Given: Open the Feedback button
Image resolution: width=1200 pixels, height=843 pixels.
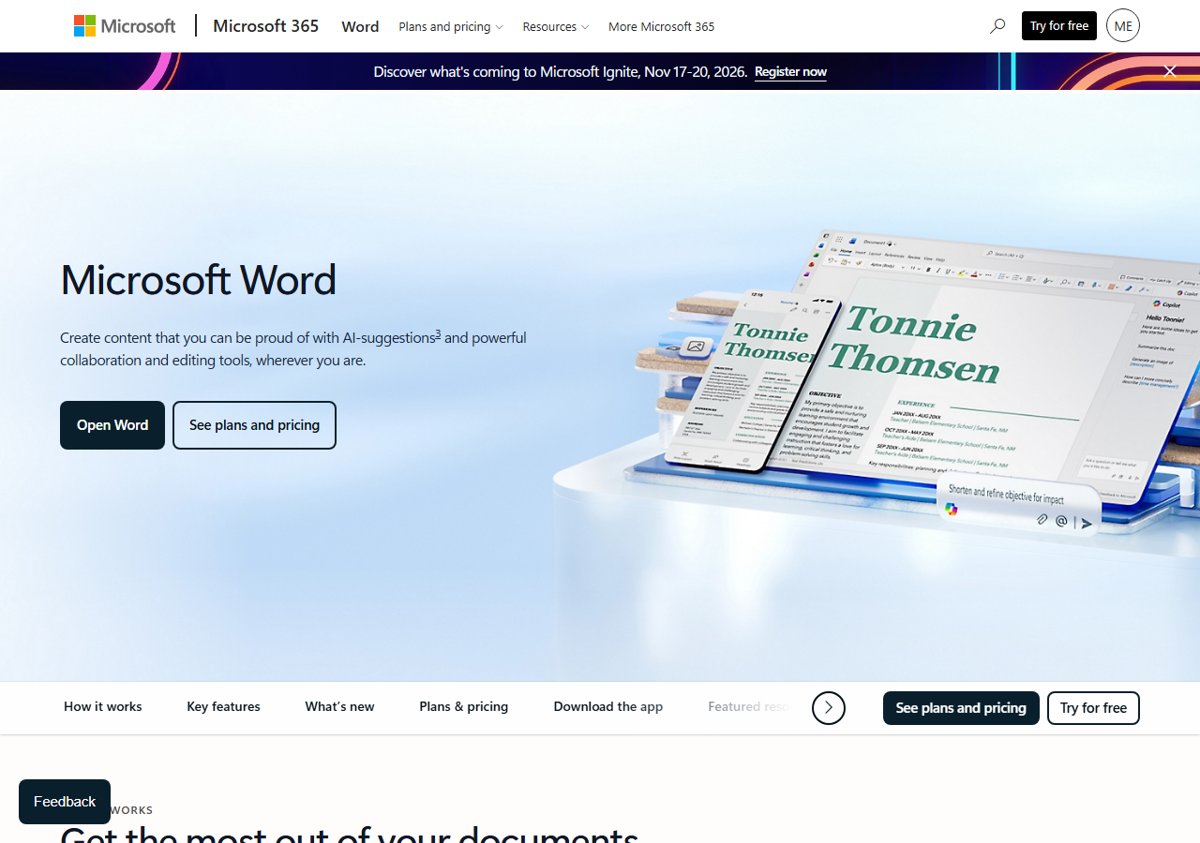Looking at the screenshot, I should click(x=64, y=802).
